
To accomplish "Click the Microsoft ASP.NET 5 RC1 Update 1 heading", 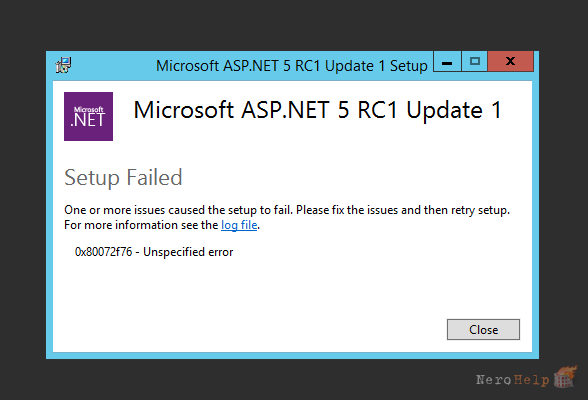I will point(317,110).
